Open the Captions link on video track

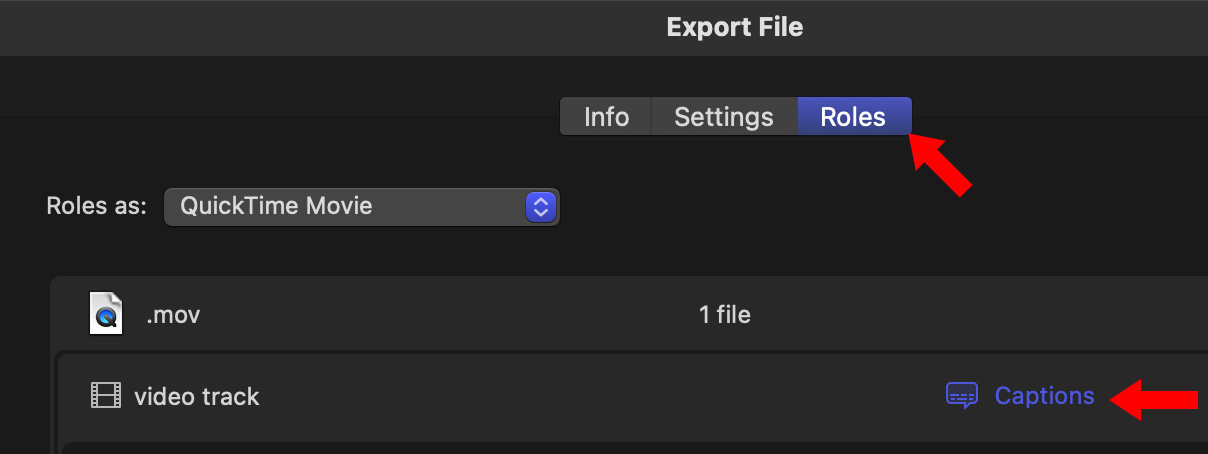pos(1044,396)
